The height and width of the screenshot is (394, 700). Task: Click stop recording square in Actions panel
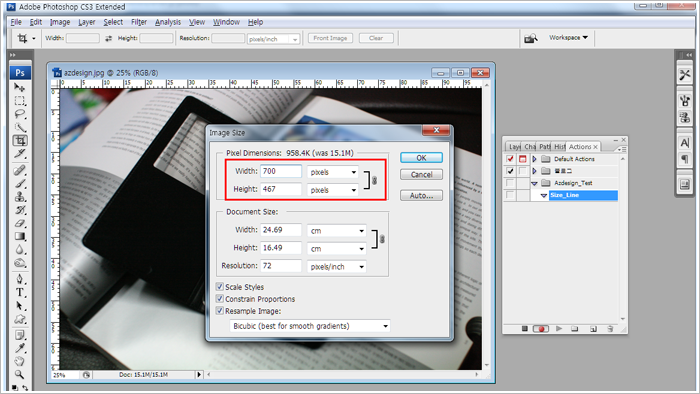525,329
